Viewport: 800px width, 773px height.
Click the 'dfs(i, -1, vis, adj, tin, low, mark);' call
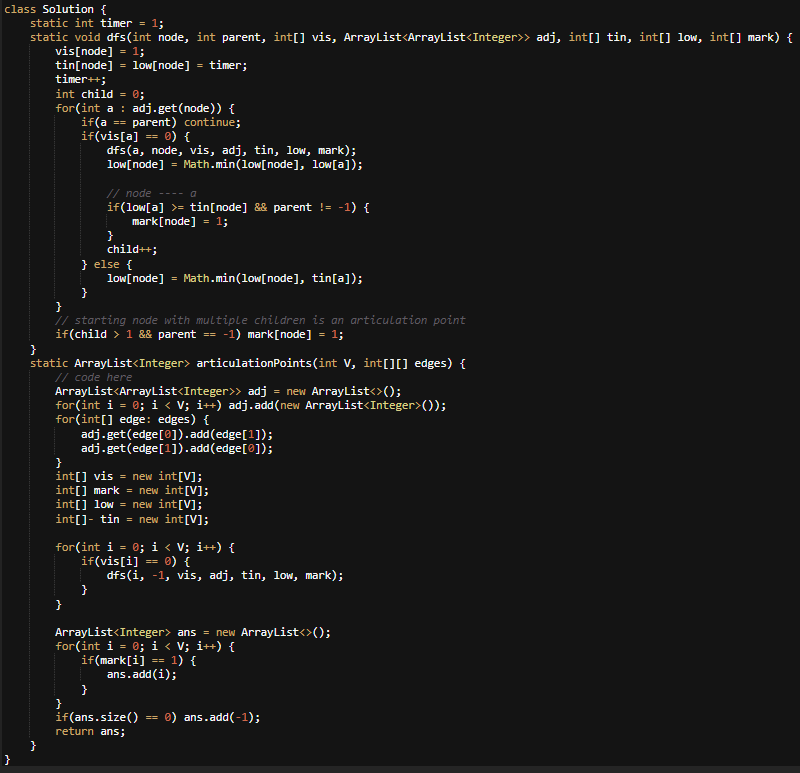click(225, 576)
